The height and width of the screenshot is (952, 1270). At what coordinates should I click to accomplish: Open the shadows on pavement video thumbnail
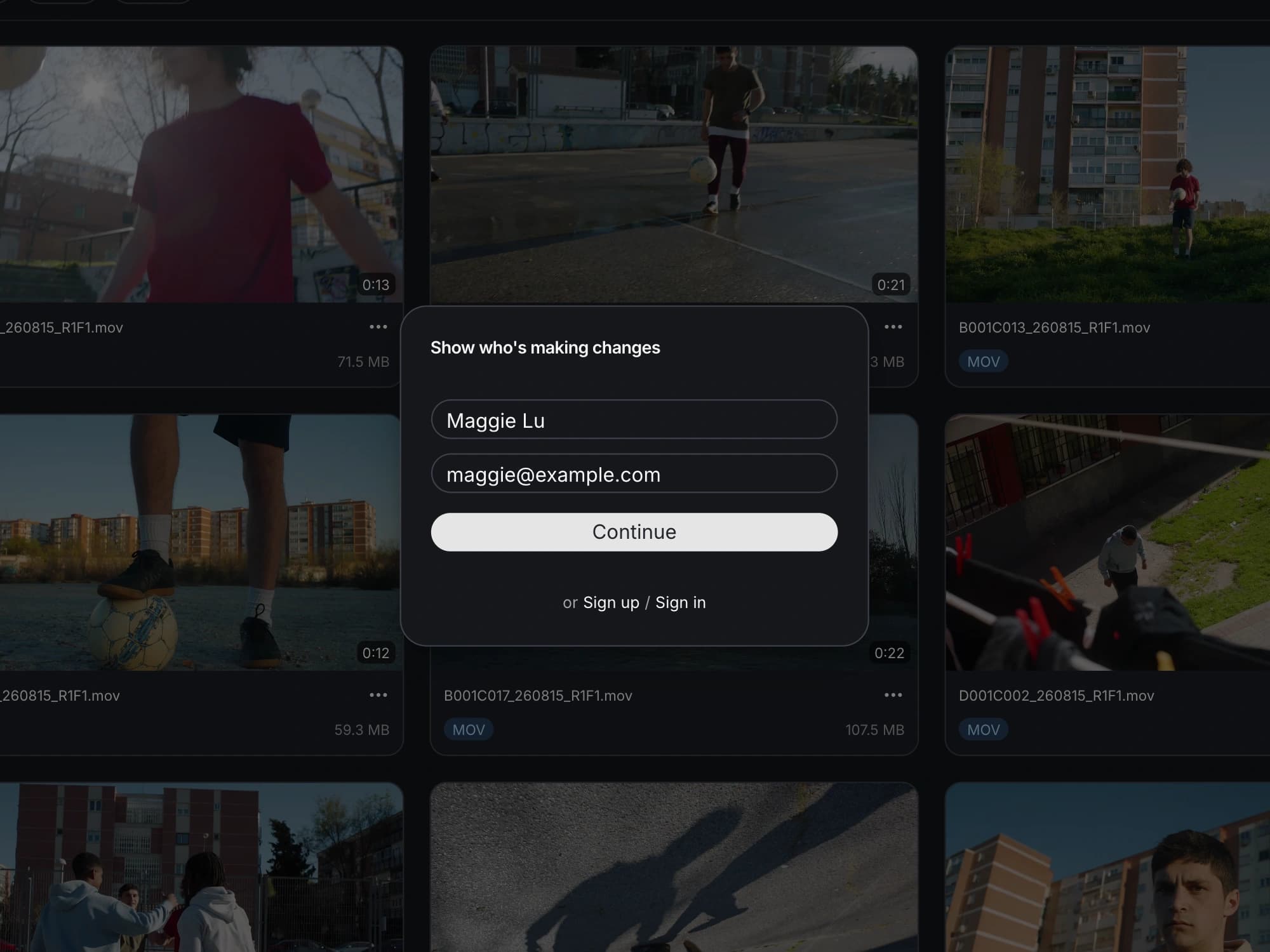pos(674,867)
